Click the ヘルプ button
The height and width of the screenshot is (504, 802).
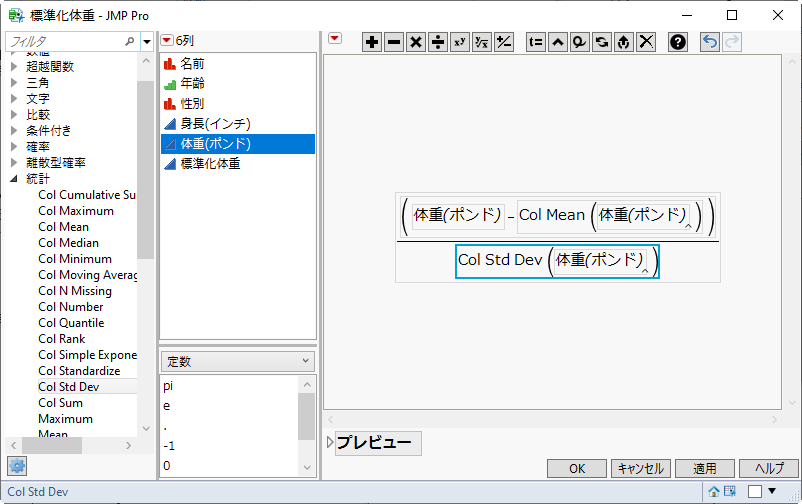point(769,469)
